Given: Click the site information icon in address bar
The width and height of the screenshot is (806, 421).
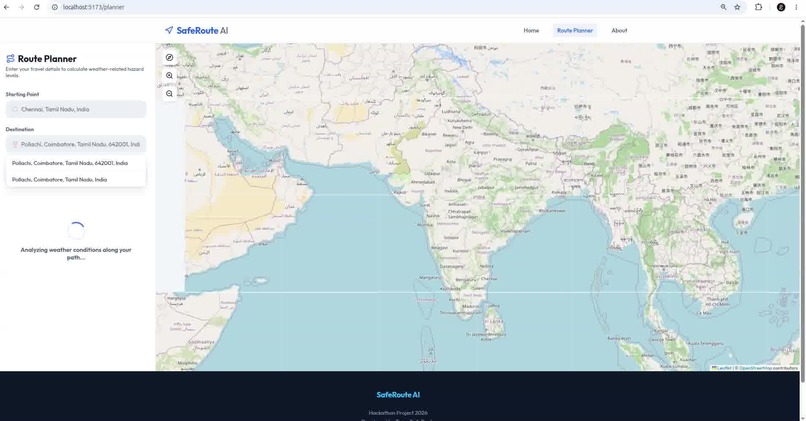Looking at the screenshot, I should click(54, 7).
